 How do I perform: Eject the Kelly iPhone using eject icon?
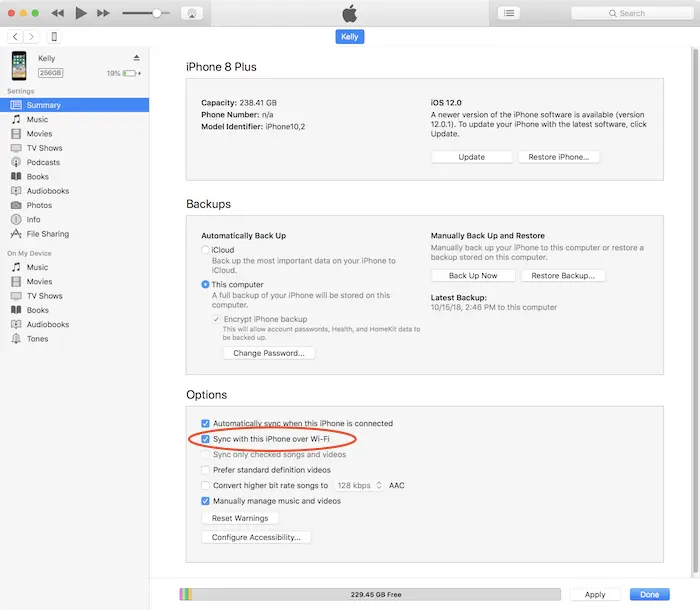click(x=137, y=59)
